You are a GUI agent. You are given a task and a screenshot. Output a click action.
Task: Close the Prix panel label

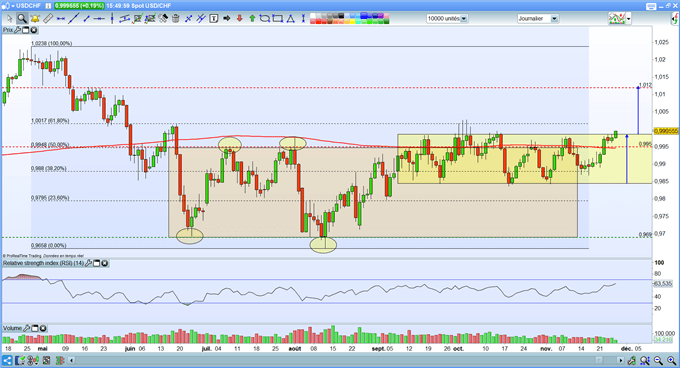pyautogui.click(x=33, y=30)
